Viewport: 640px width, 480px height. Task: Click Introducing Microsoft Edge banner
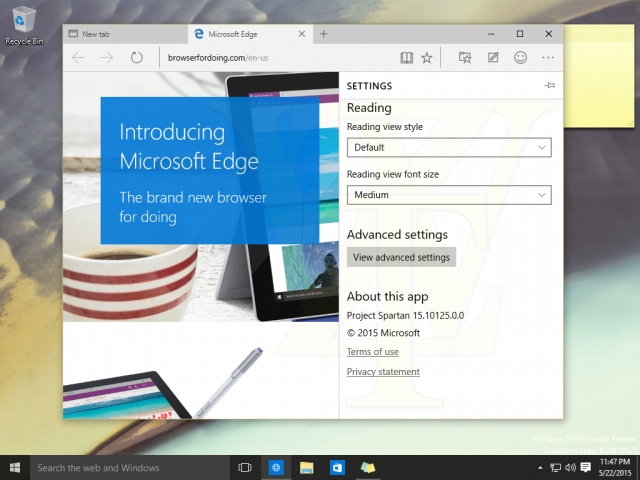coord(210,171)
